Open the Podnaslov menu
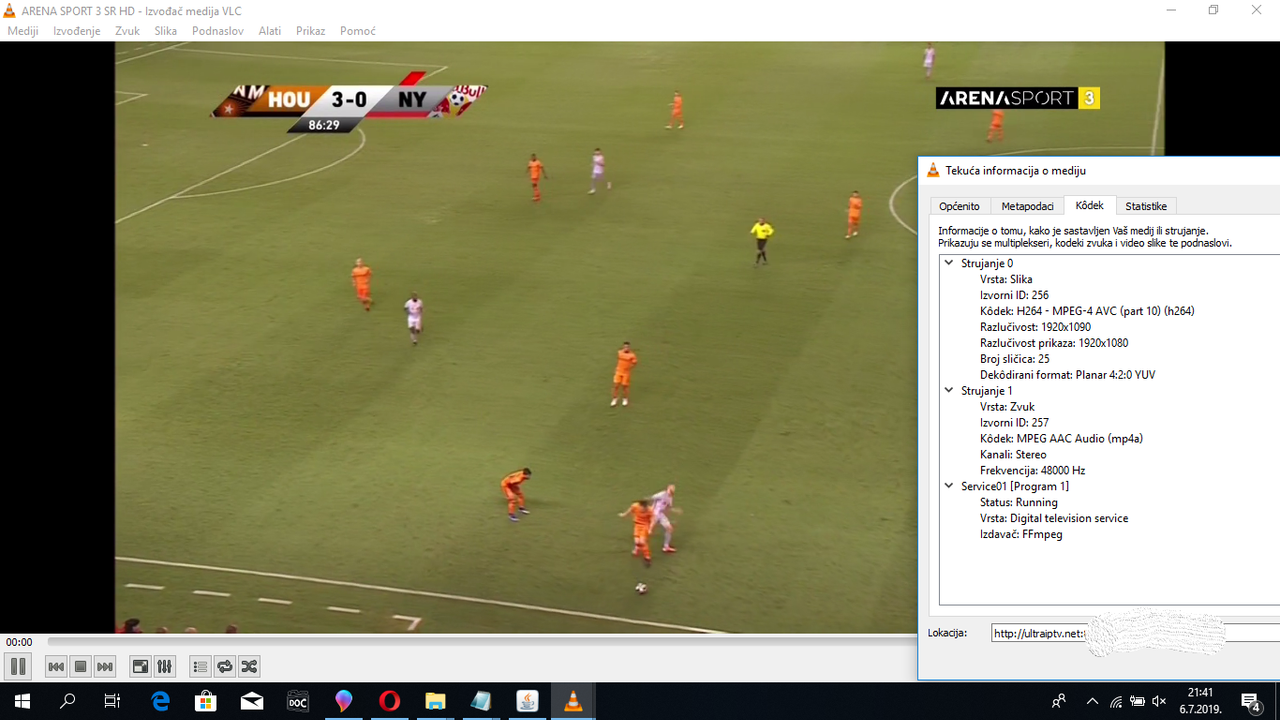The width and height of the screenshot is (1280, 720). (x=217, y=31)
